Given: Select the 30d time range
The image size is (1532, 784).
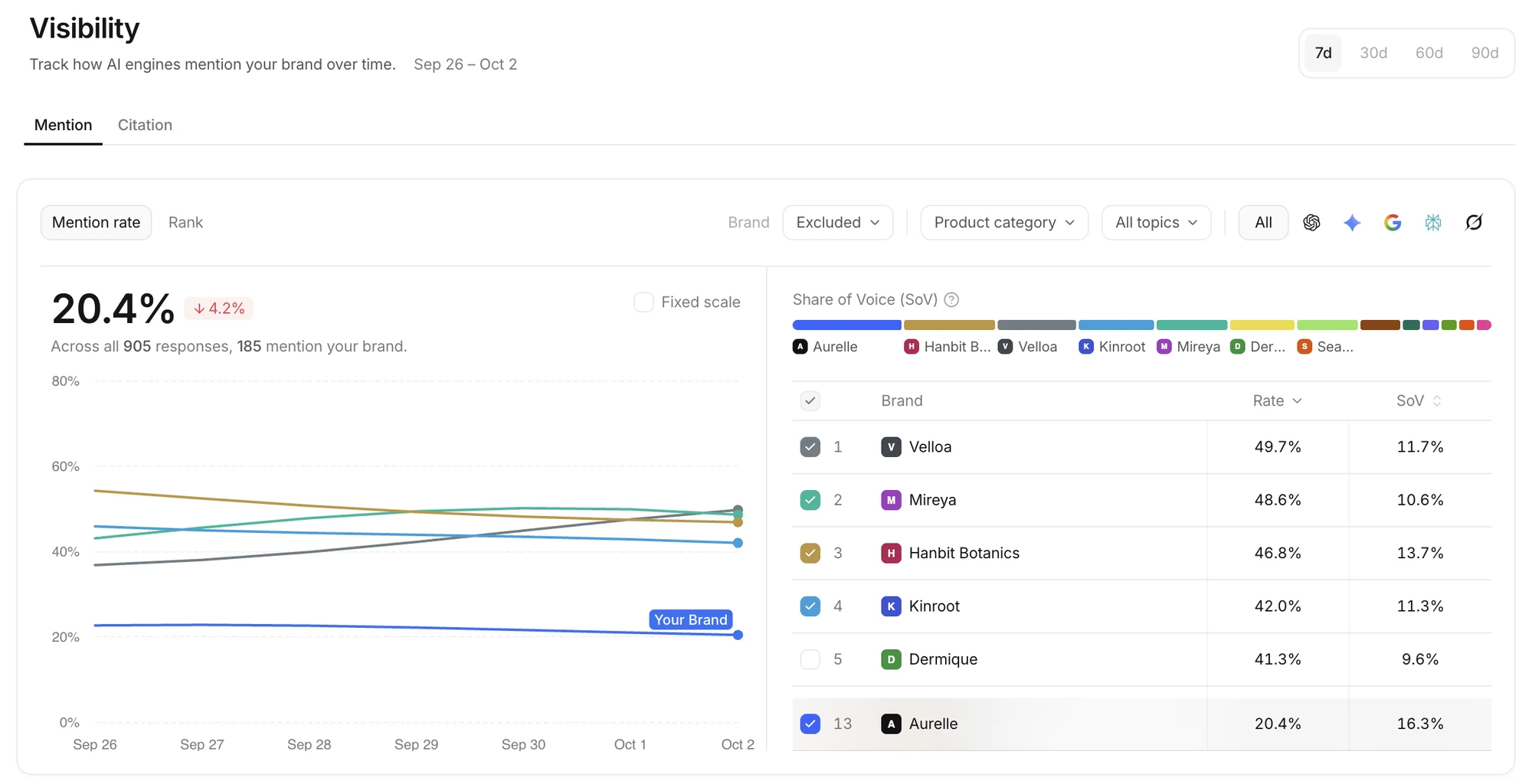Looking at the screenshot, I should tap(1373, 53).
